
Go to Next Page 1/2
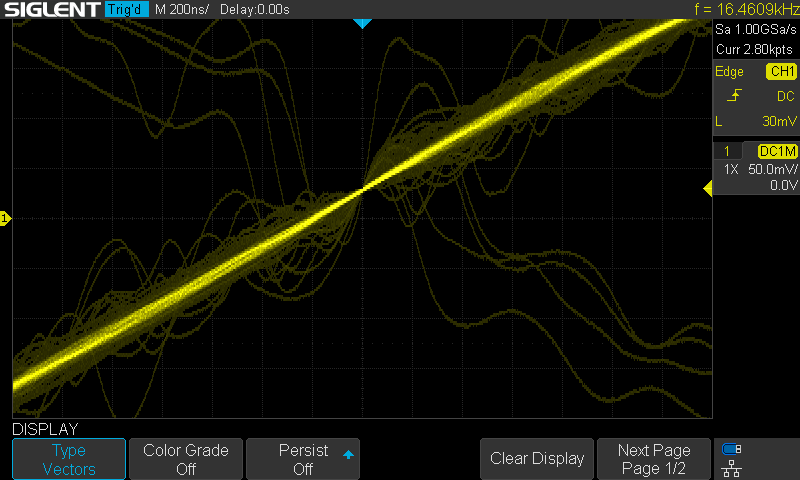(654, 459)
